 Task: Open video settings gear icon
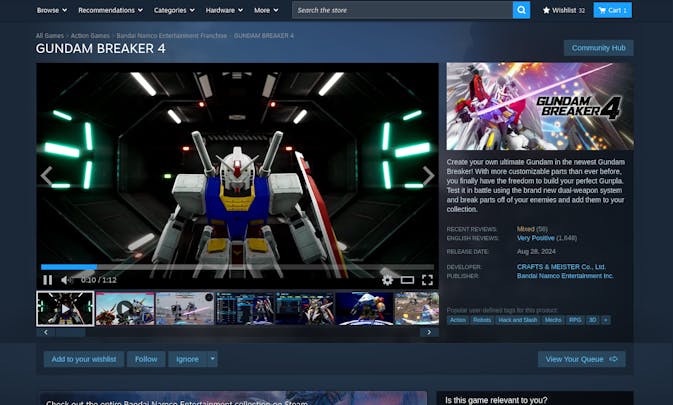click(x=388, y=280)
